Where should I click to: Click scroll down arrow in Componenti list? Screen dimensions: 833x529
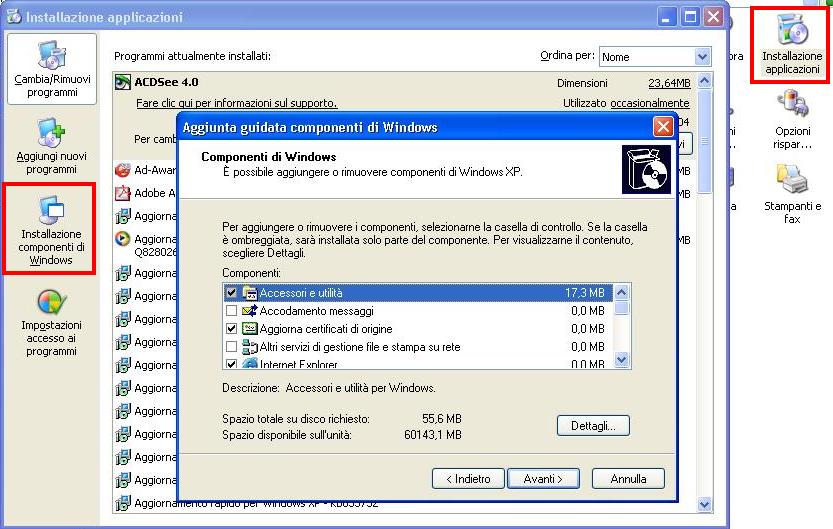coord(621,360)
